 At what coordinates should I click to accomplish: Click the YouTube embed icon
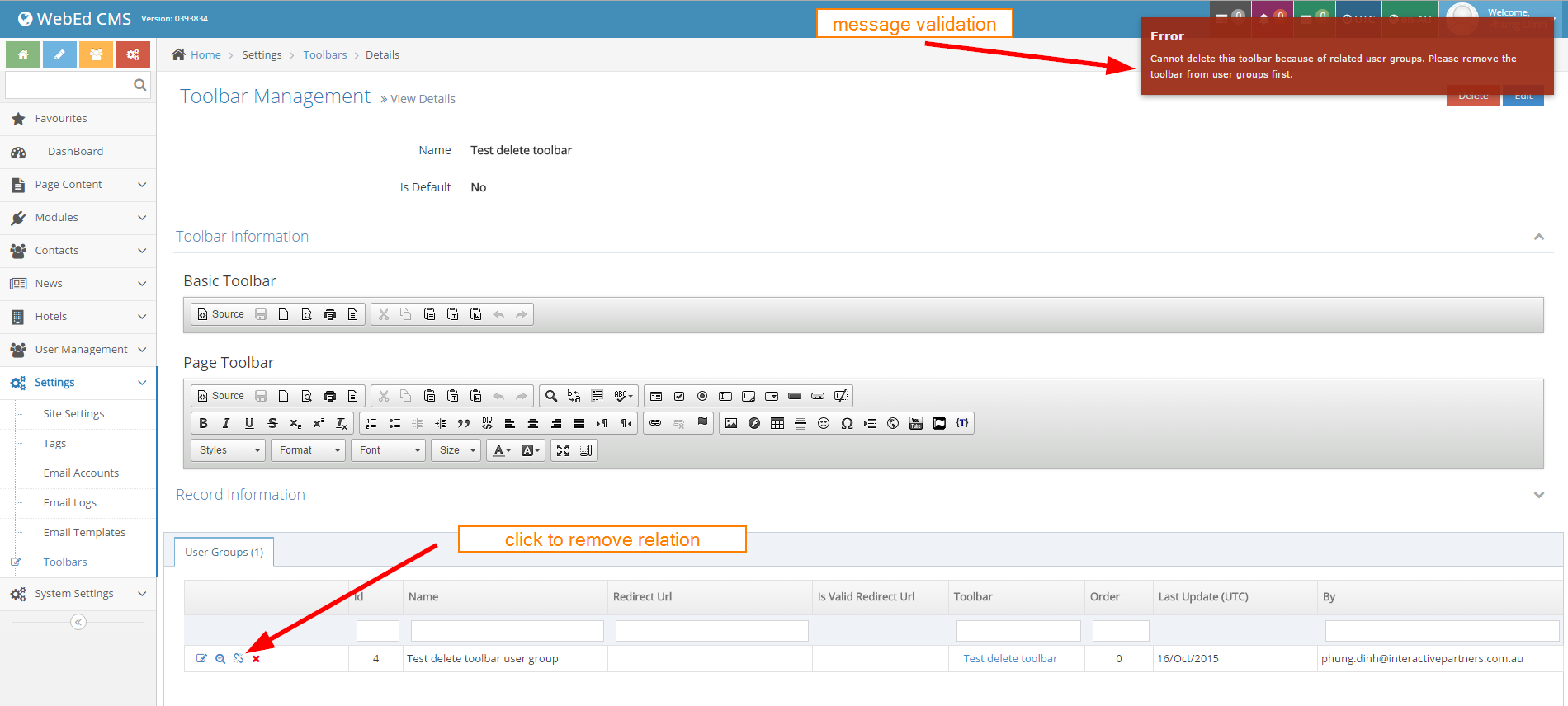(x=916, y=423)
